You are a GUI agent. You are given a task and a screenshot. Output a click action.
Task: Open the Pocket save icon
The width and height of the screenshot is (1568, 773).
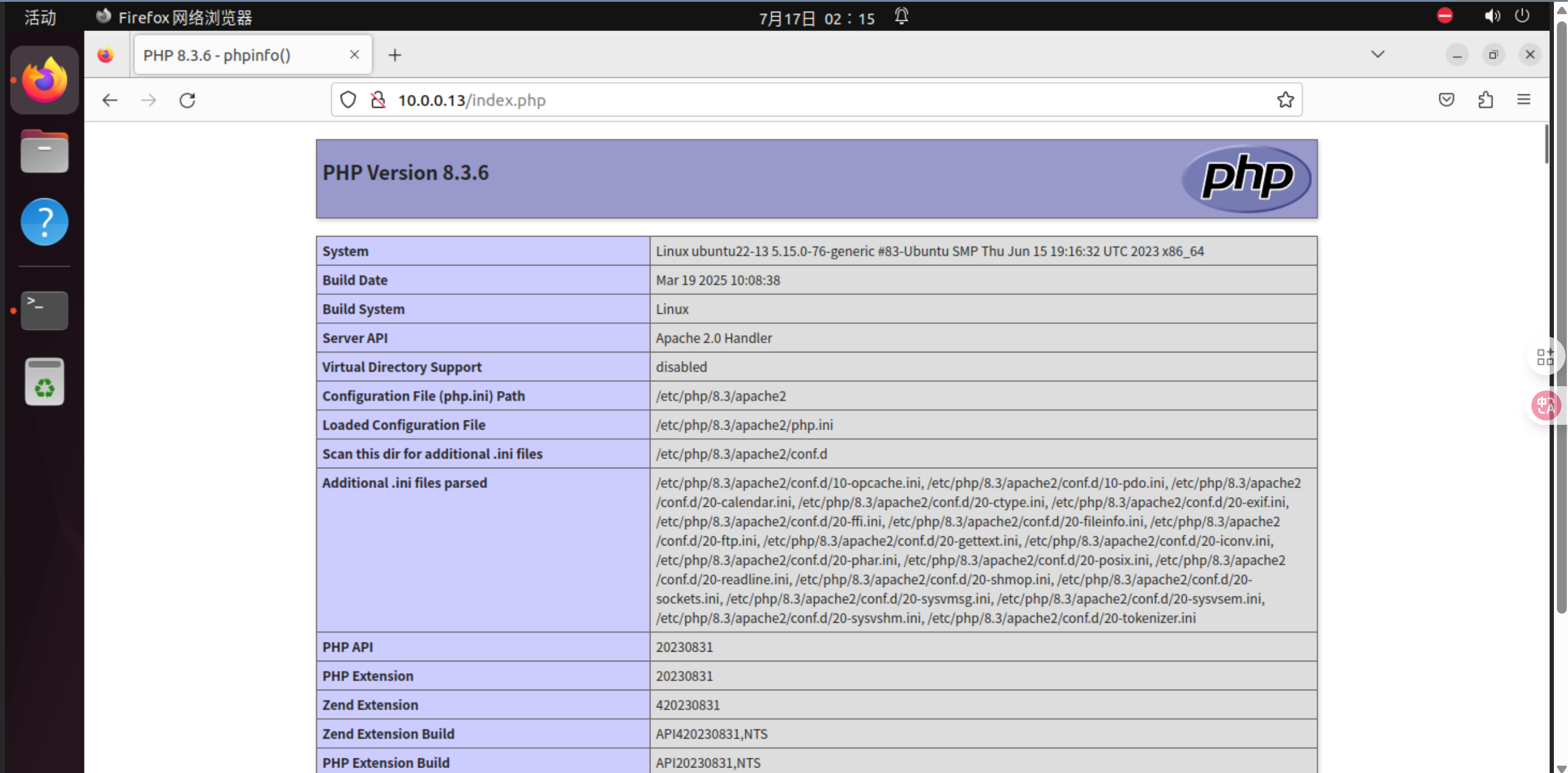1447,99
